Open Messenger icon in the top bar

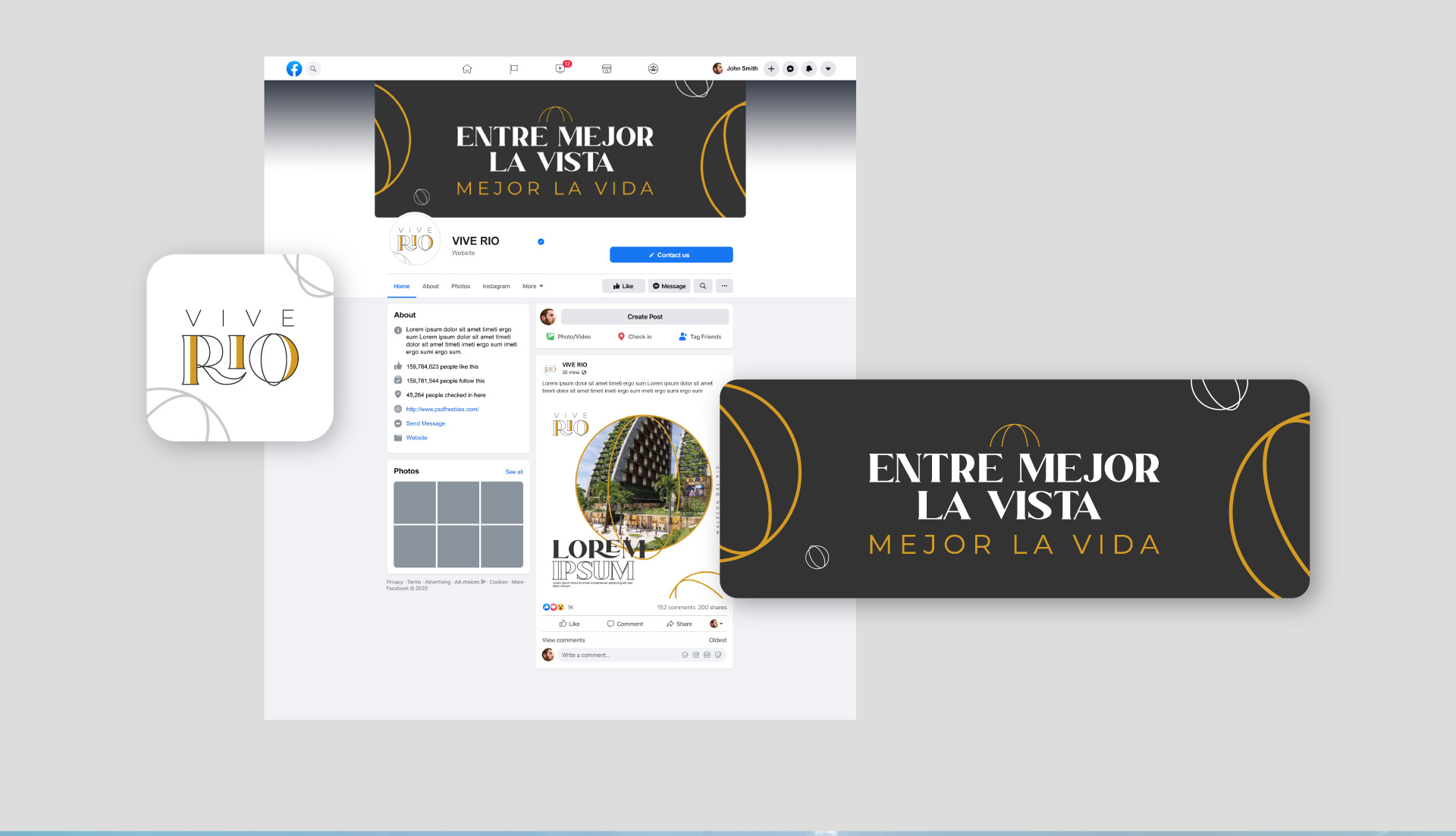tap(790, 69)
